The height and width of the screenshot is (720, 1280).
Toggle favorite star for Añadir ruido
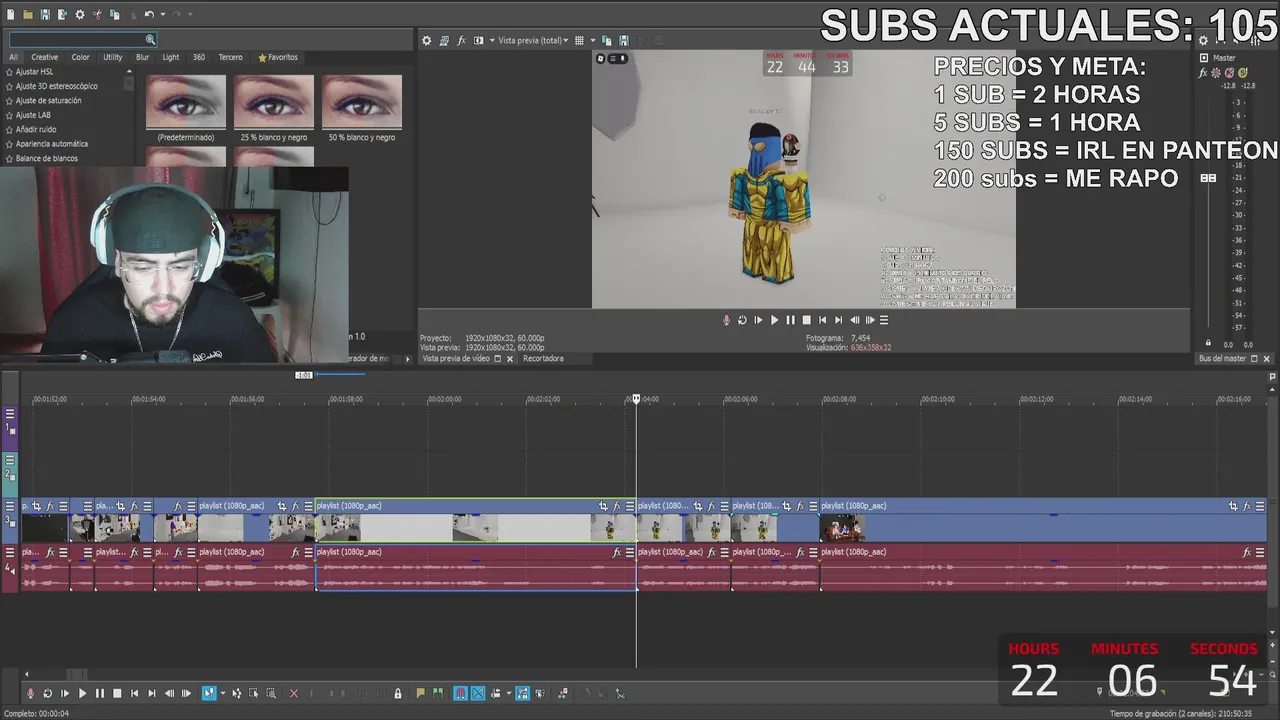pos(10,129)
